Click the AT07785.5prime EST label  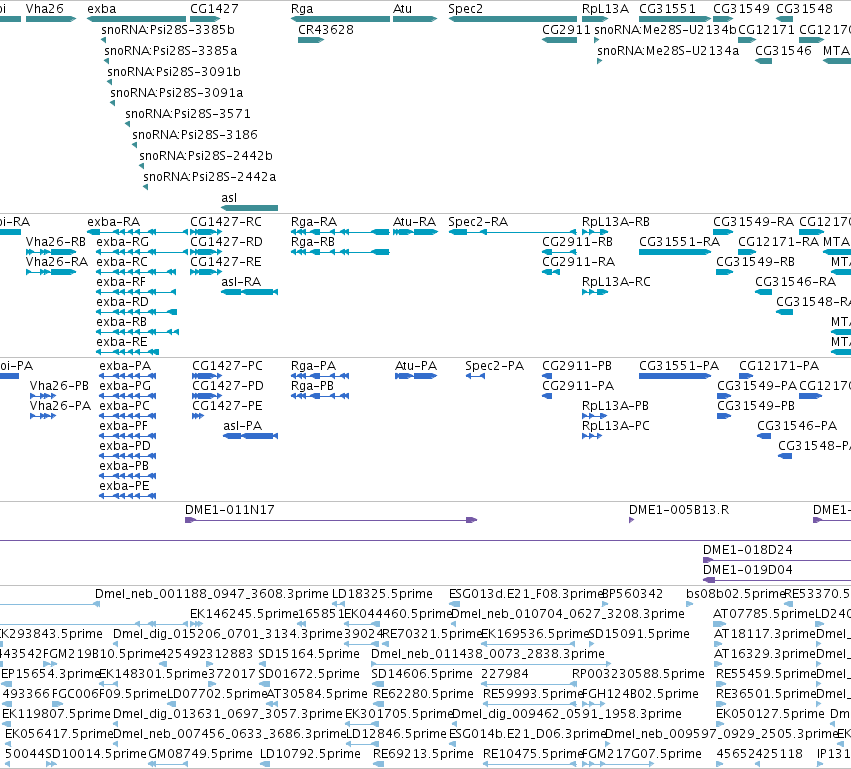[x=764, y=614]
